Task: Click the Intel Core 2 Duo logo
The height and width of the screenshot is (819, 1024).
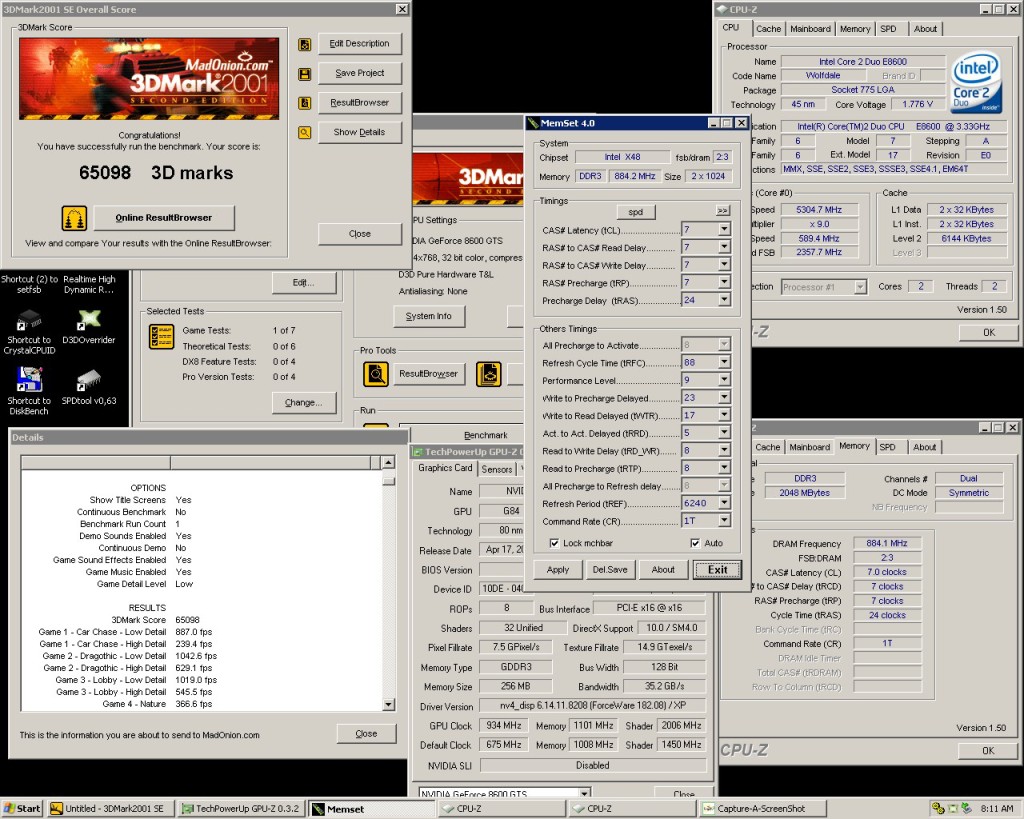Action: coord(976,83)
